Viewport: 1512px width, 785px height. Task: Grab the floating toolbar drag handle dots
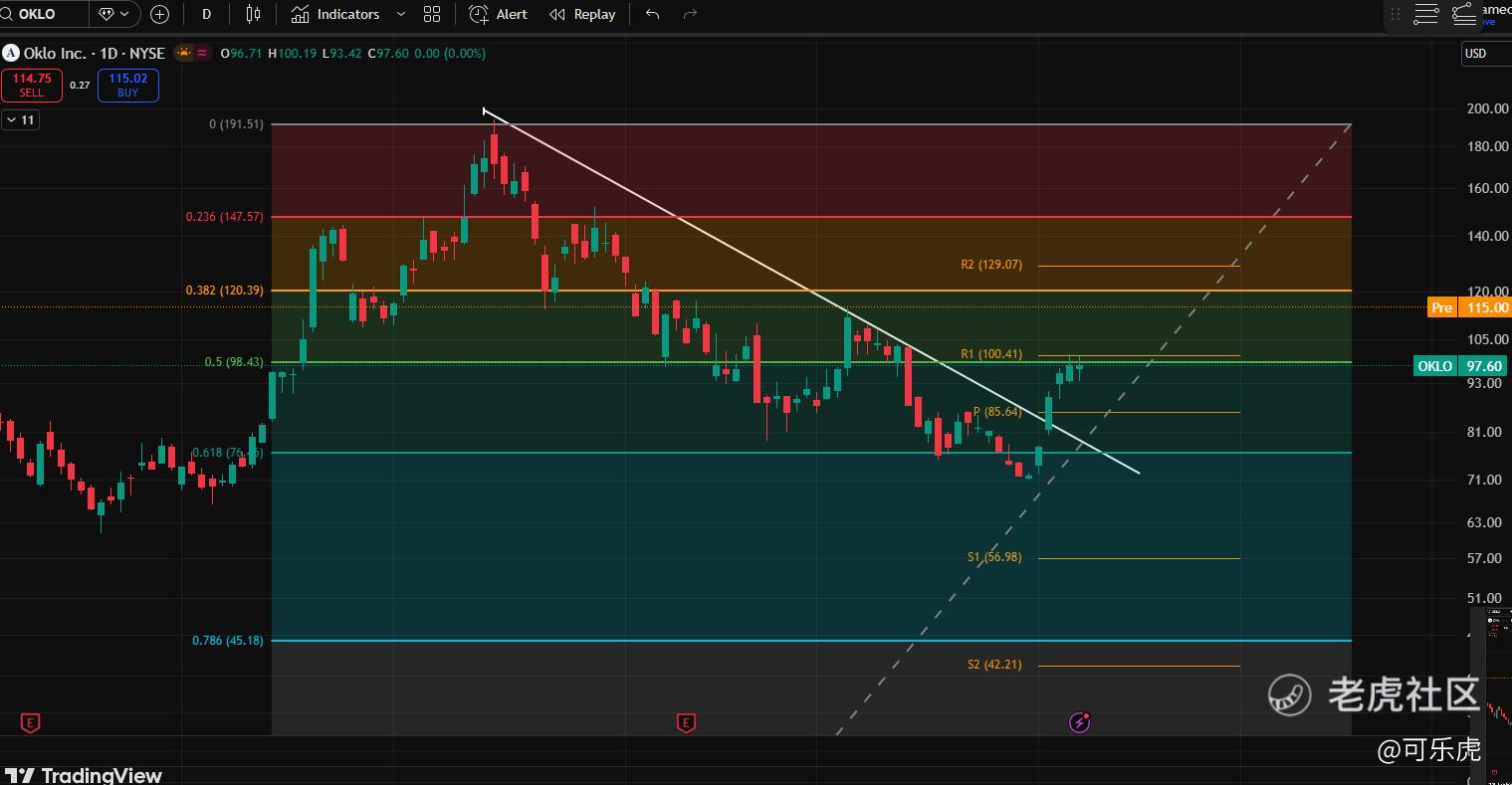[x=1396, y=14]
